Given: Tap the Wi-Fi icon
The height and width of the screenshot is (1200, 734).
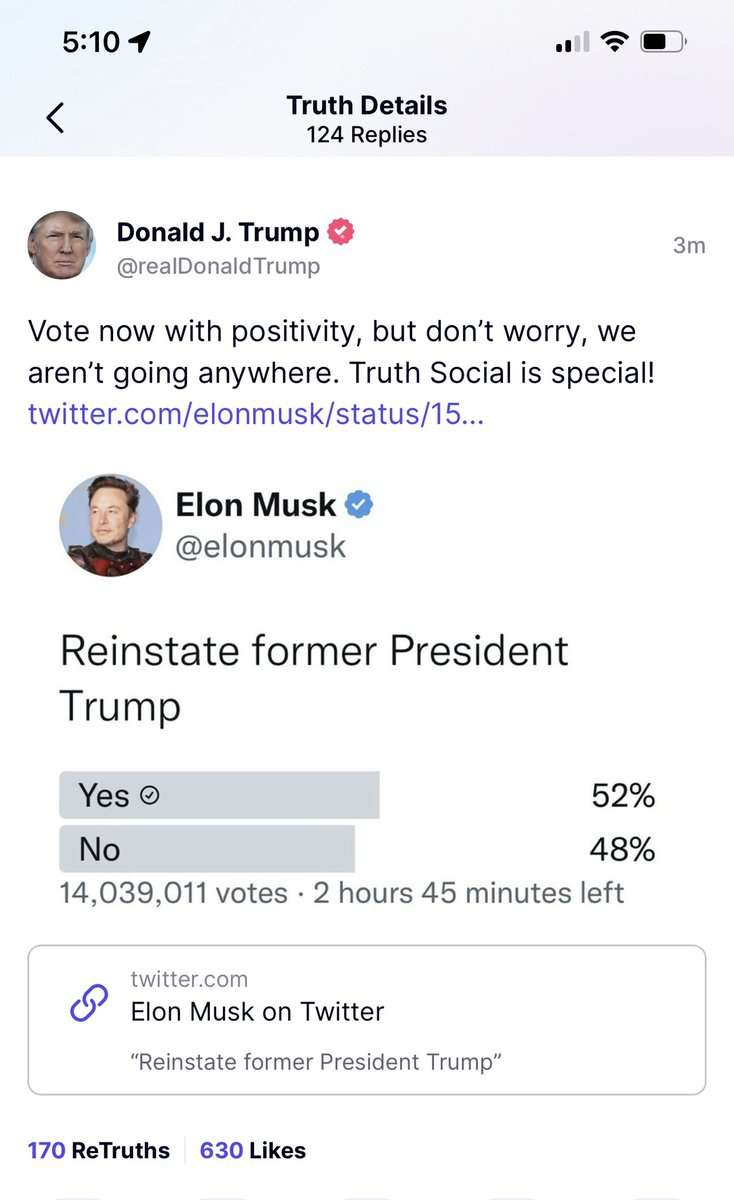Looking at the screenshot, I should coord(614,40).
